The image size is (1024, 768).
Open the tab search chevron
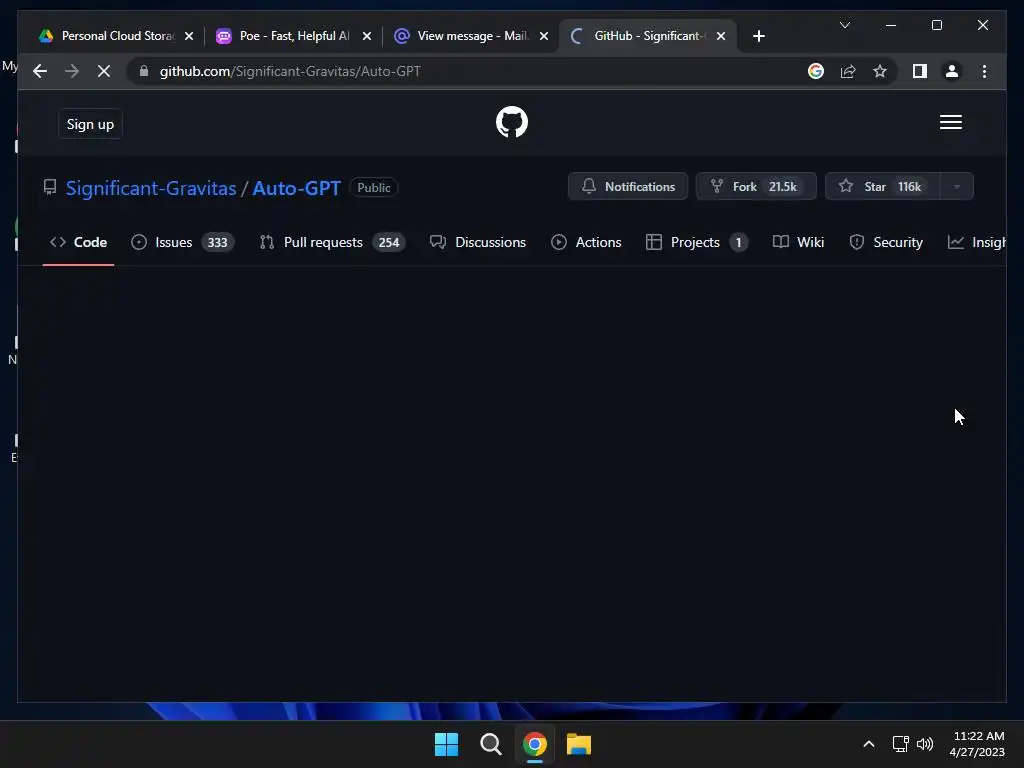click(x=844, y=25)
